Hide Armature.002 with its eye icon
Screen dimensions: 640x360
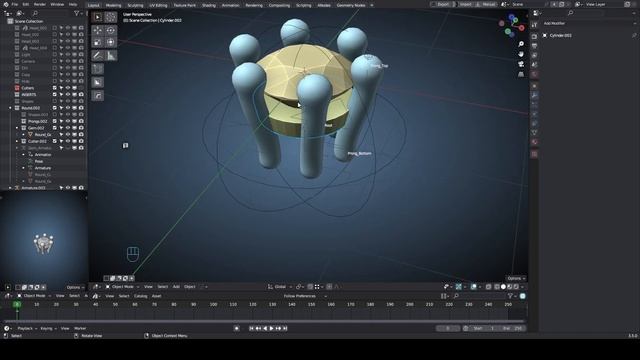[x=68, y=188]
